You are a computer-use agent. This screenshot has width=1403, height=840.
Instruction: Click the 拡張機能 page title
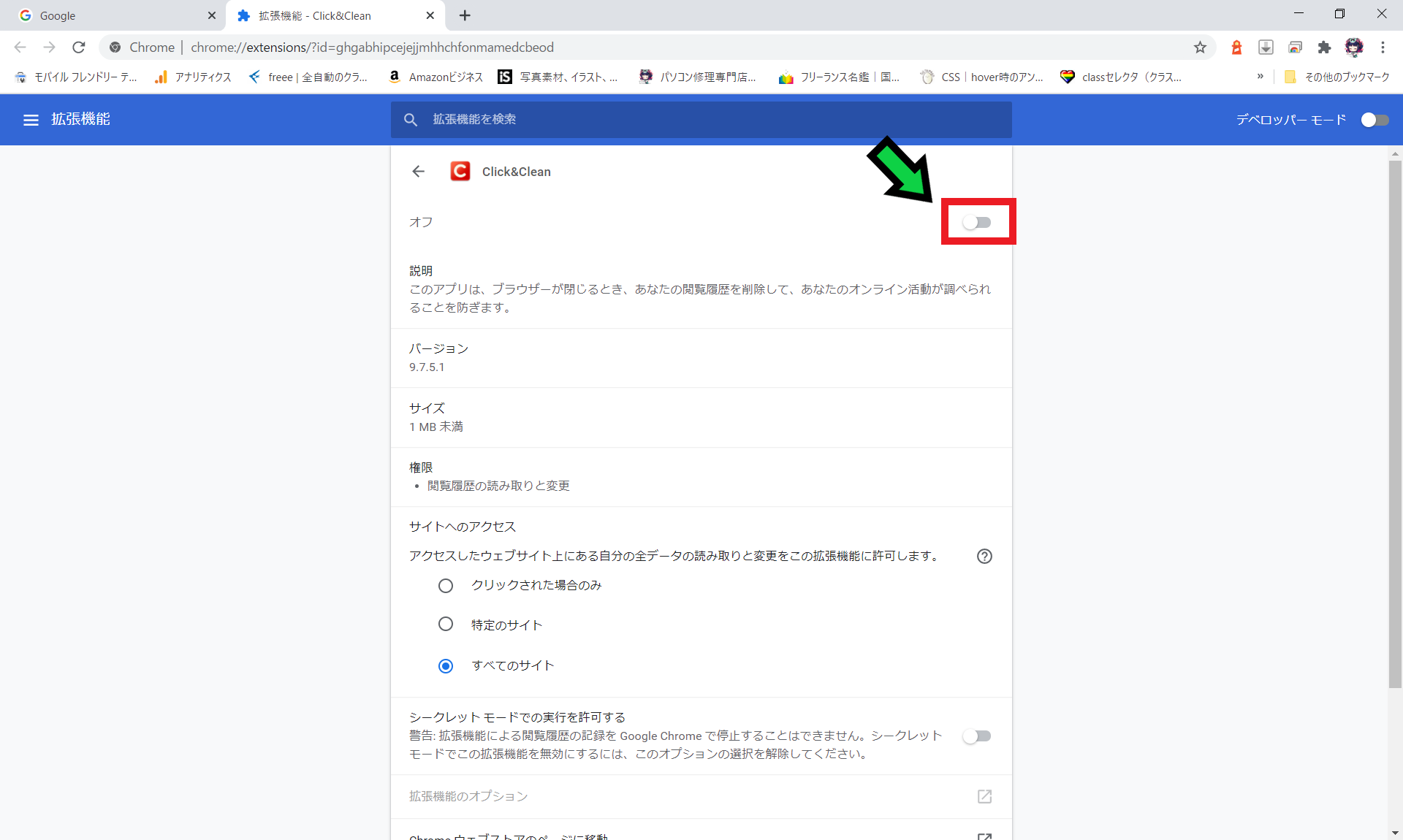pos(80,119)
